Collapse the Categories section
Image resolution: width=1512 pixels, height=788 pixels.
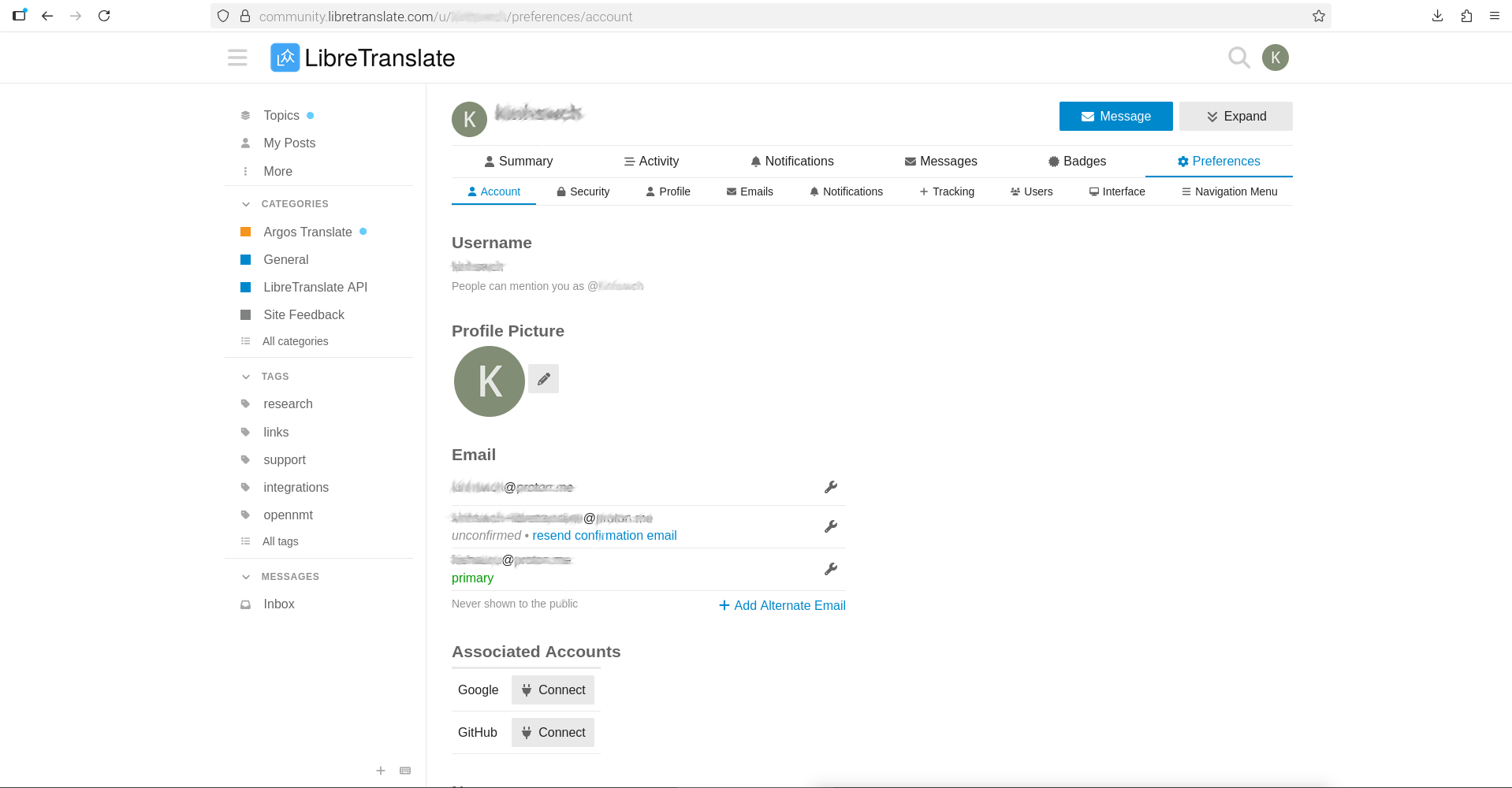click(246, 204)
